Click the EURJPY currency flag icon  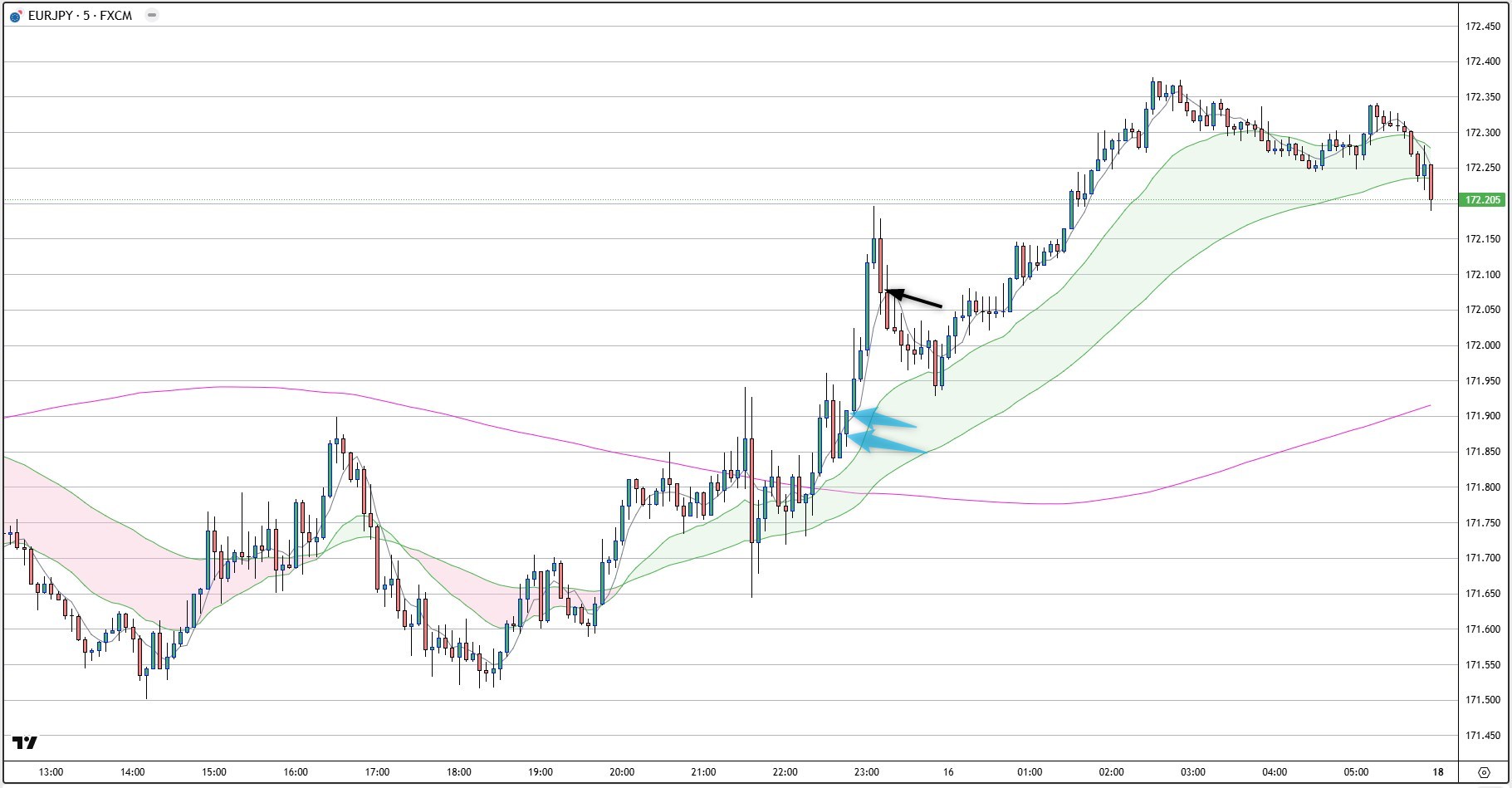coord(15,16)
